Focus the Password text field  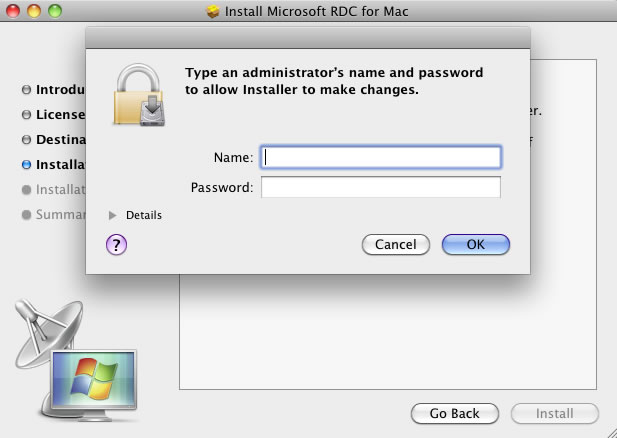(x=381, y=187)
